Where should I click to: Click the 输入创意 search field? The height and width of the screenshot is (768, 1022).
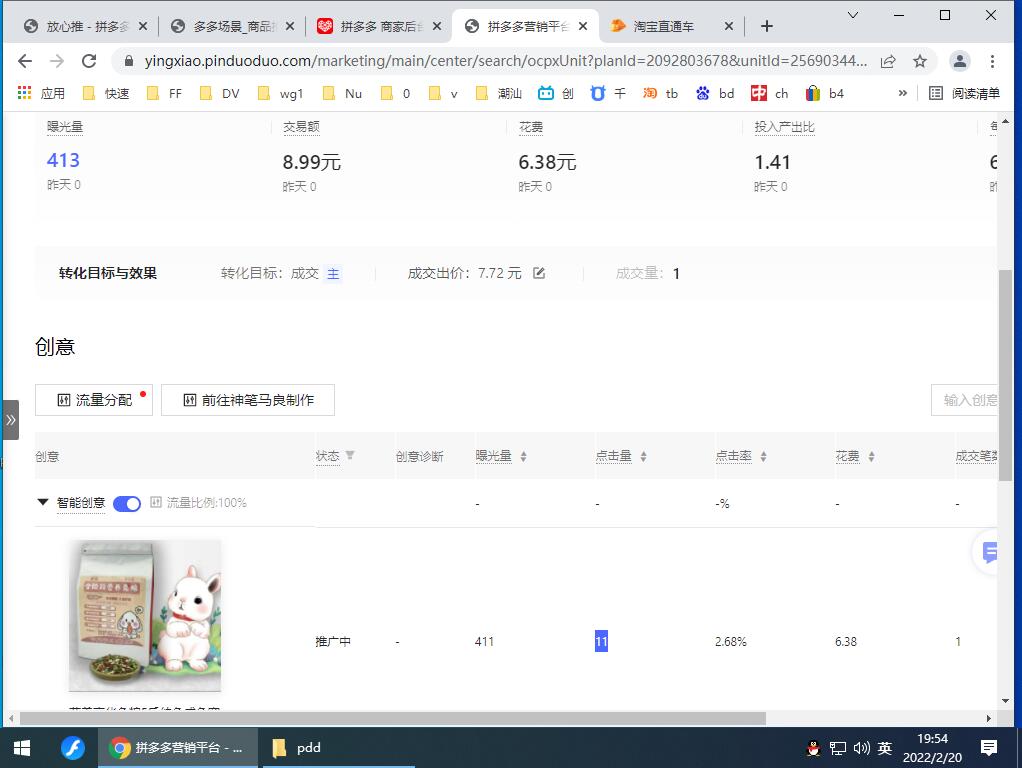[x=964, y=400]
